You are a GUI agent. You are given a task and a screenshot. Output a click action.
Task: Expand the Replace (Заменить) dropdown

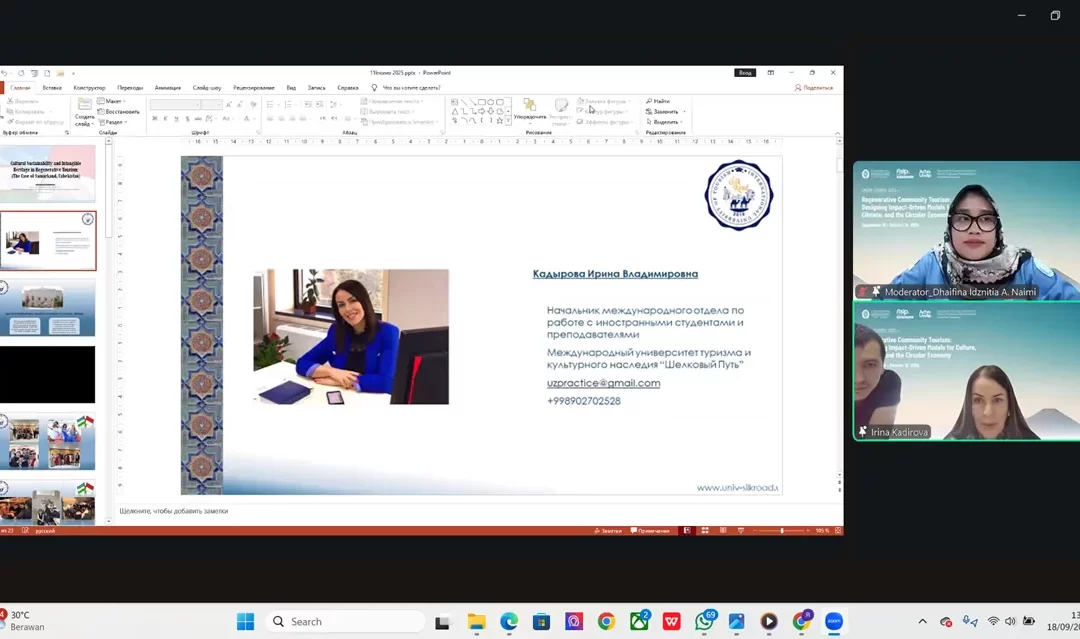point(684,112)
